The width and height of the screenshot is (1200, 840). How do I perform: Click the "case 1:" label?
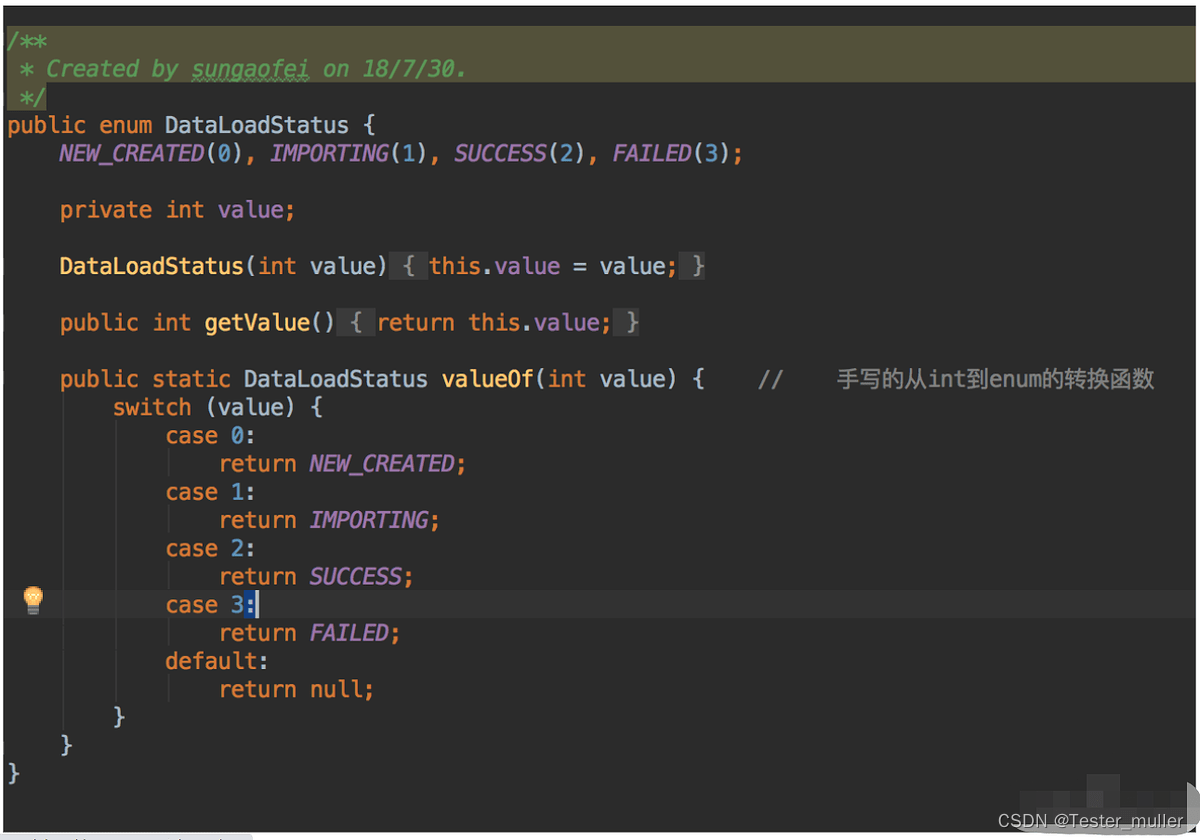coord(211,492)
